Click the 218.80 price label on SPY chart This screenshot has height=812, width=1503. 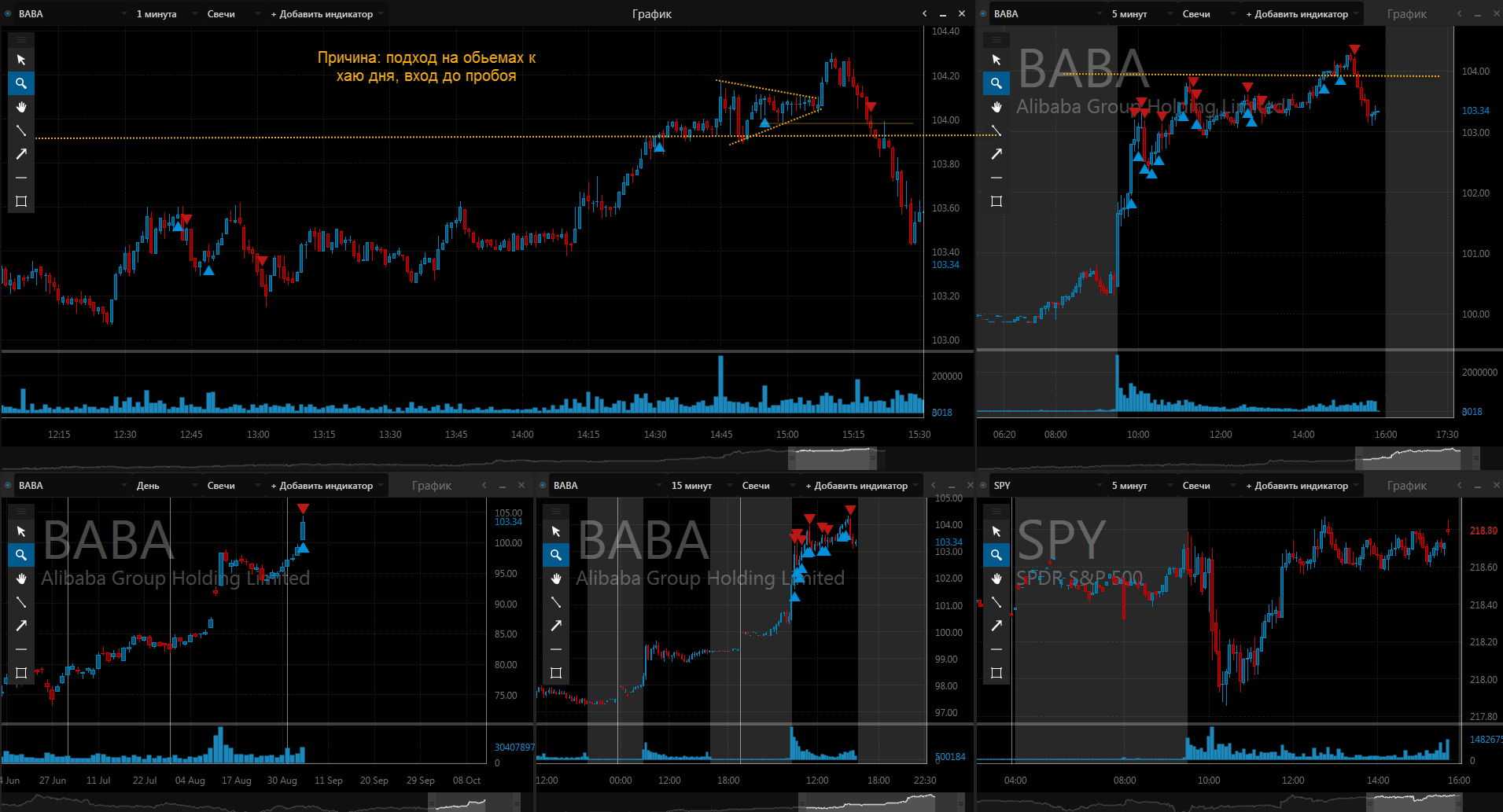[1483, 531]
